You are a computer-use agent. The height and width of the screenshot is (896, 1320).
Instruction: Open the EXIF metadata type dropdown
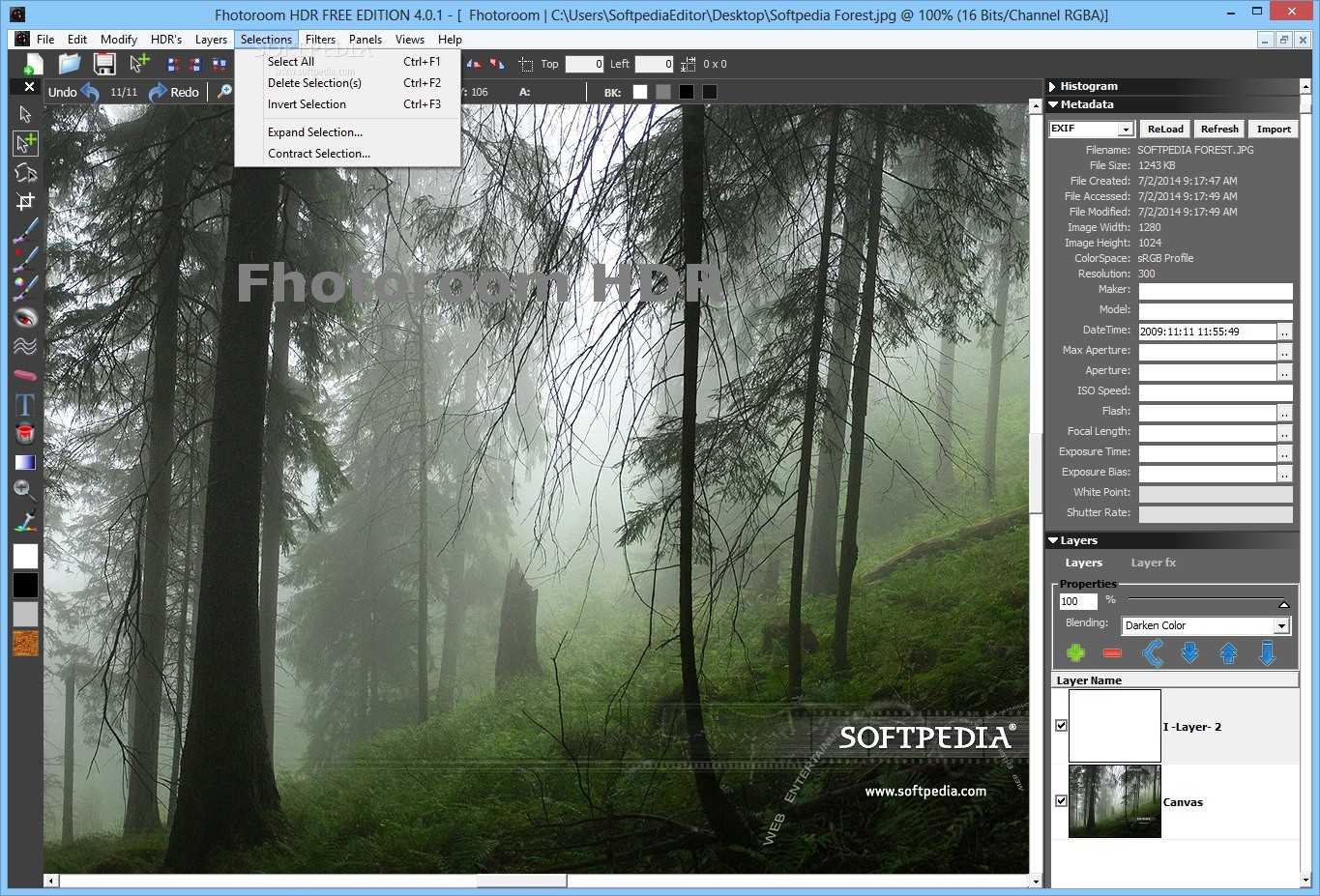[x=1126, y=130]
